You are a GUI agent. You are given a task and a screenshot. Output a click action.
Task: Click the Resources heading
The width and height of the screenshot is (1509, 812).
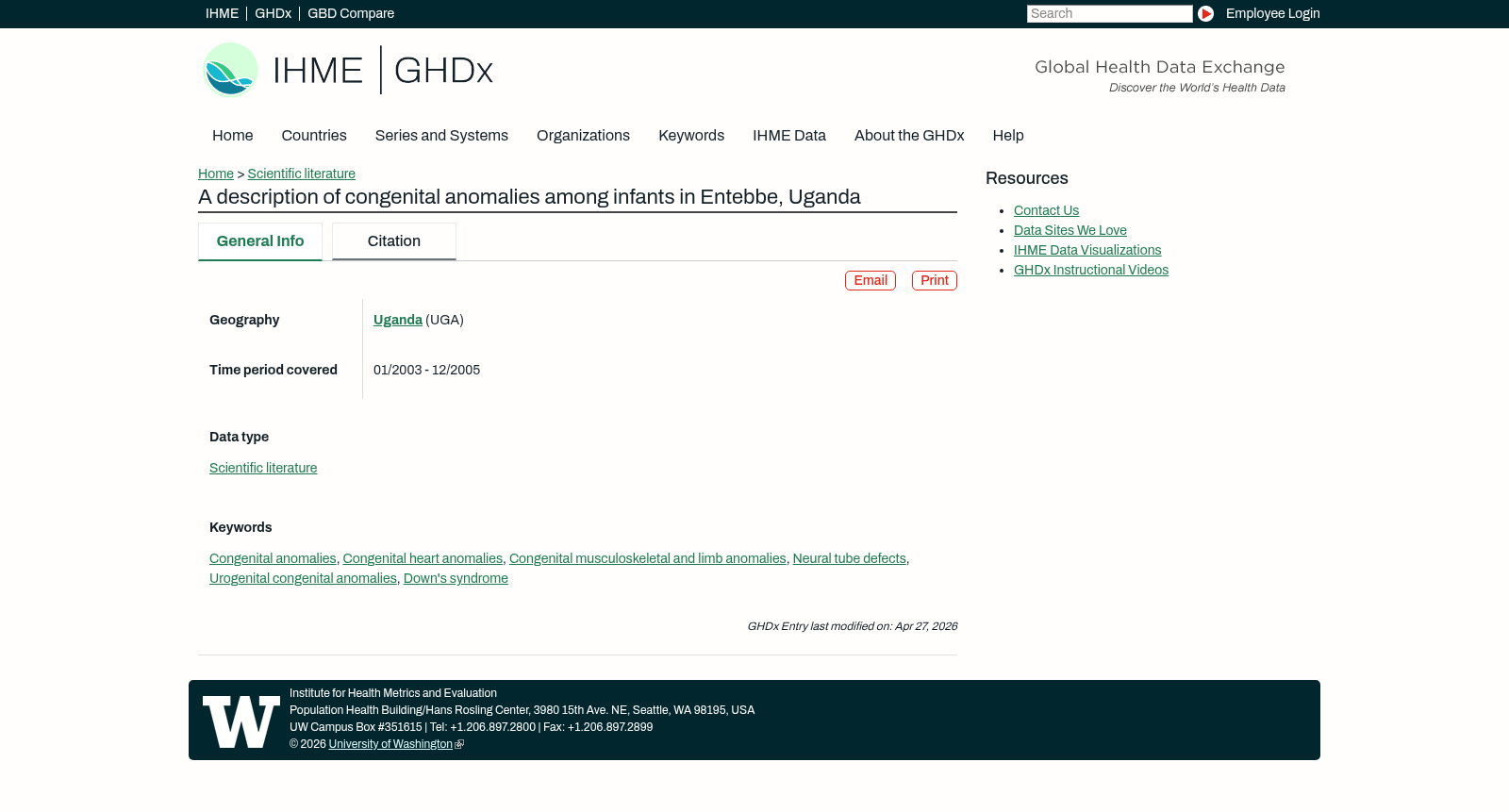click(x=1027, y=178)
